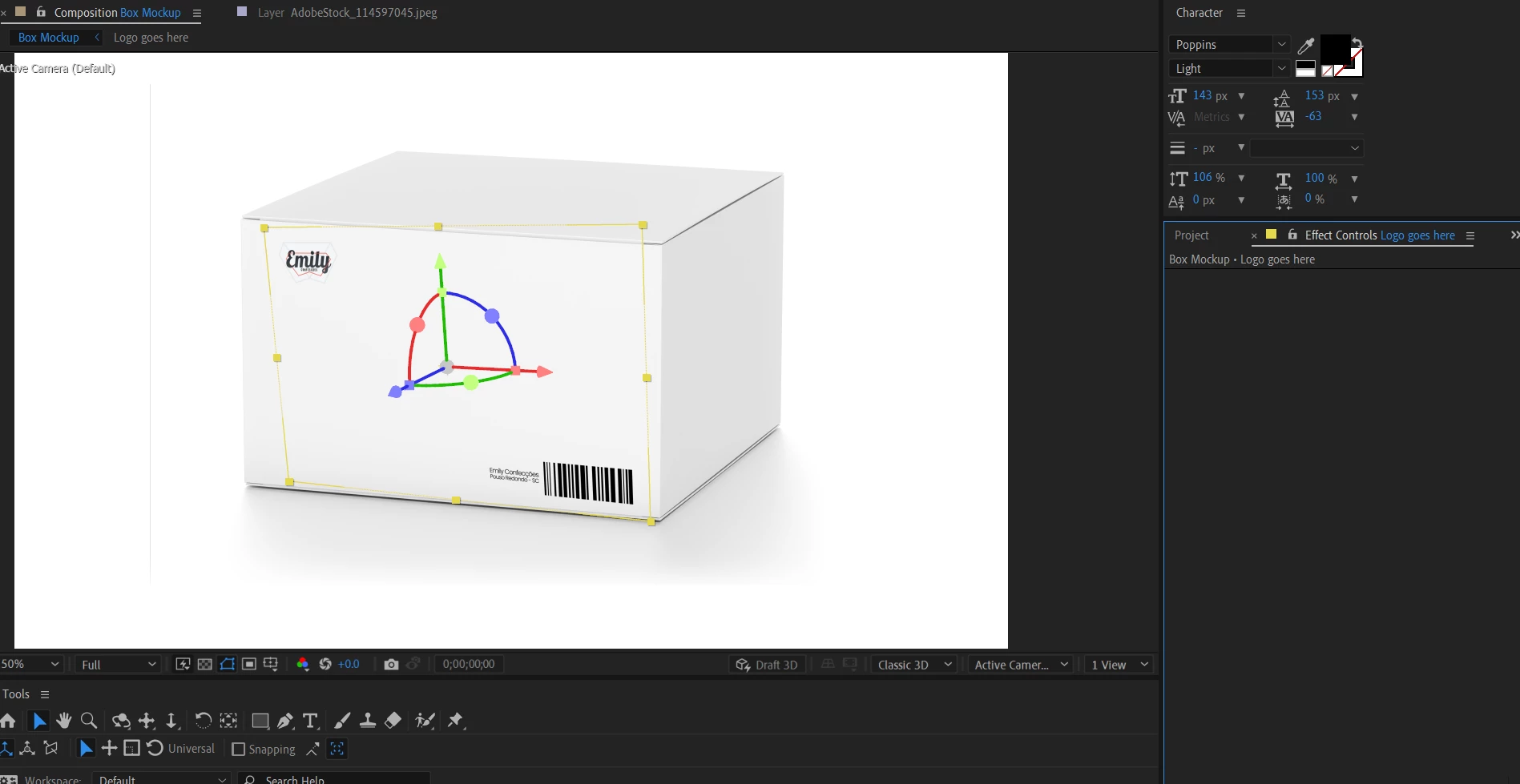
Task: Switch to View Axis mode
Action: pos(51,749)
